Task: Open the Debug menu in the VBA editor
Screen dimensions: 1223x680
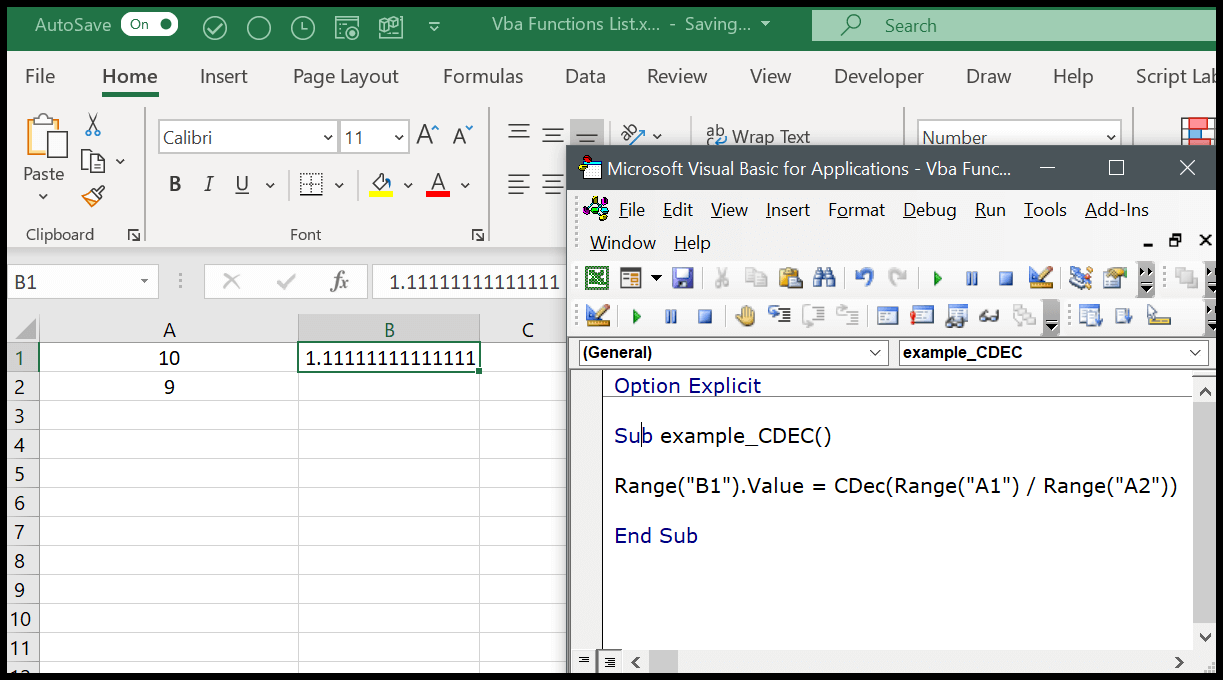Action: point(930,210)
